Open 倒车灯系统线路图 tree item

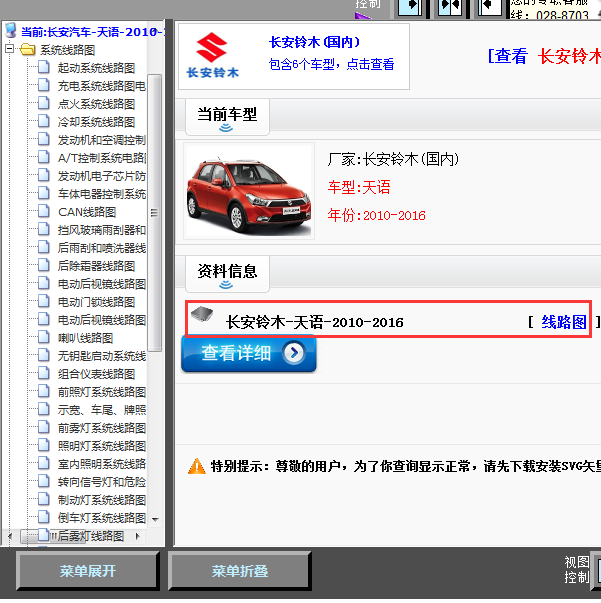coord(102,518)
